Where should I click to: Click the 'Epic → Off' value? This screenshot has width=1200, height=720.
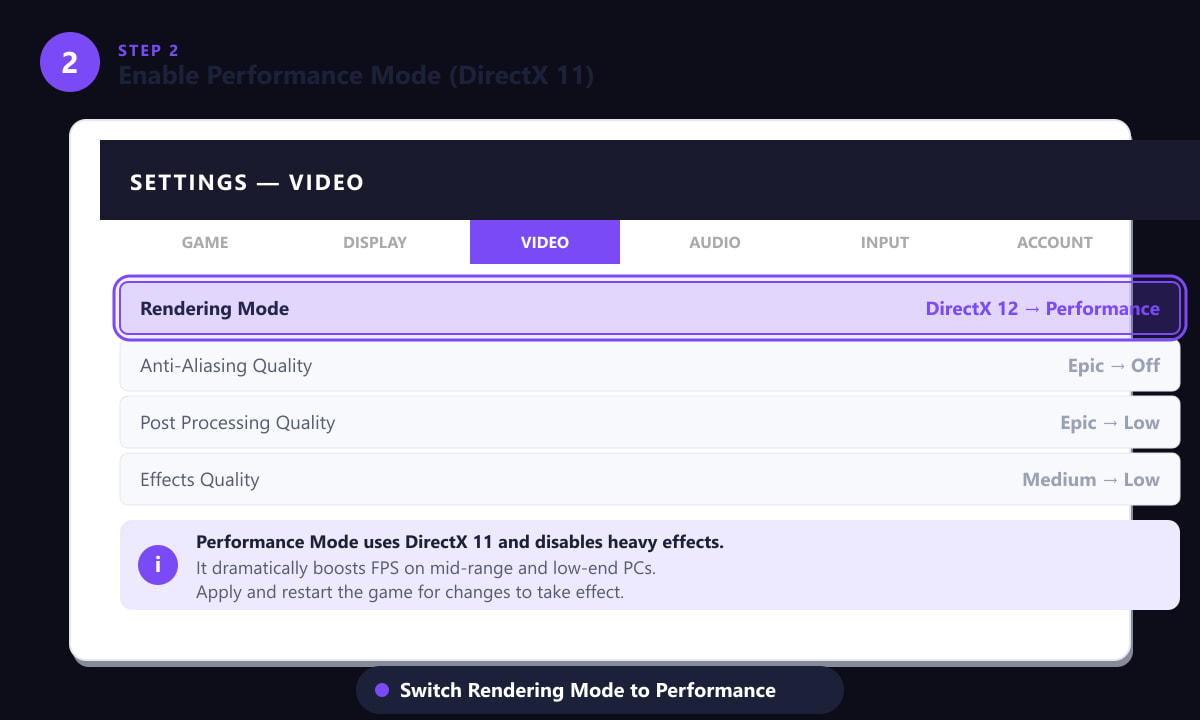(x=1114, y=366)
